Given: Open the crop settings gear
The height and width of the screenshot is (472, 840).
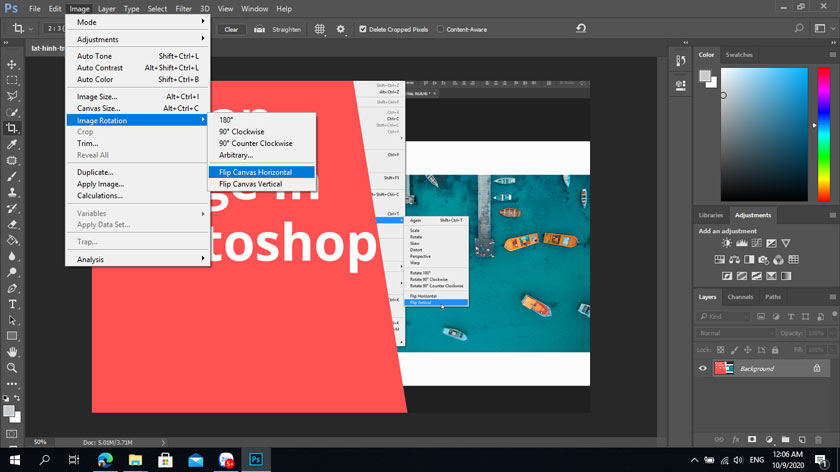Looking at the screenshot, I should [x=341, y=29].
